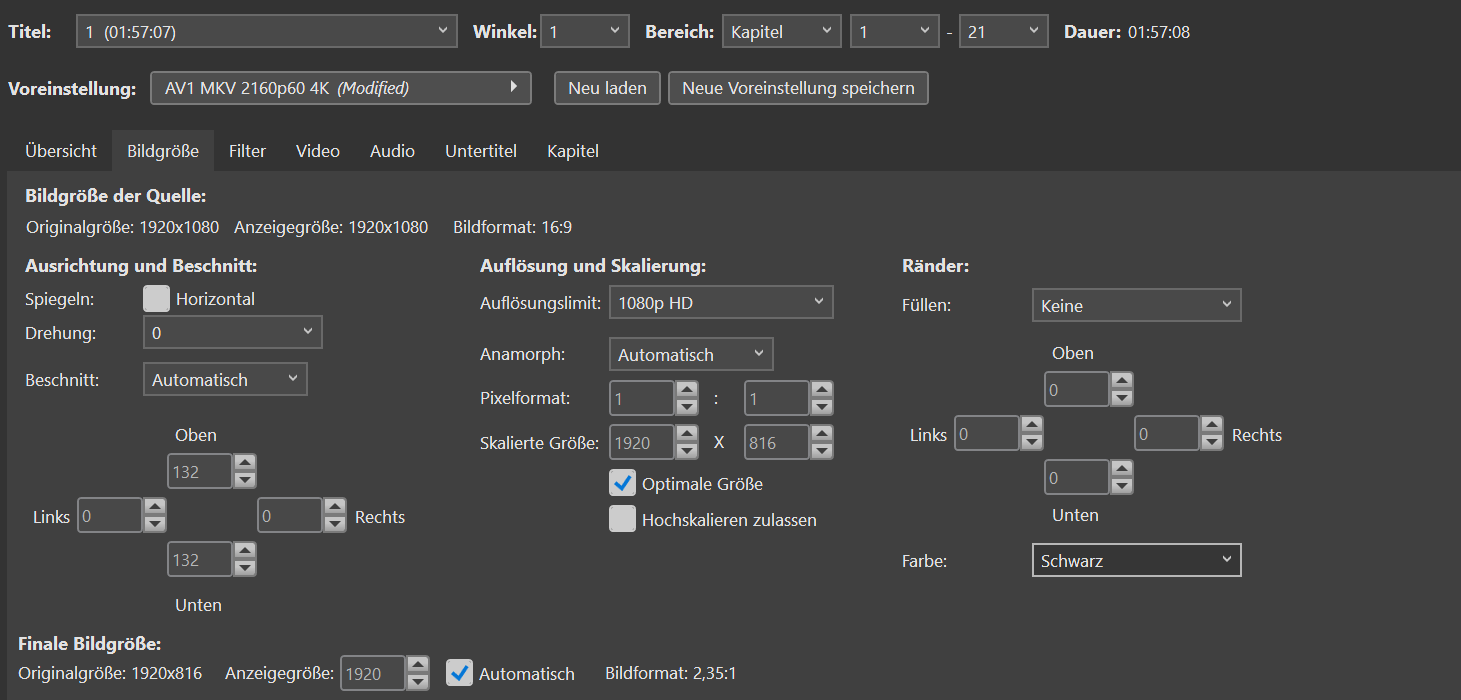Increase the Oben crop value with up arrow
Image resolution: width=1461 pixels, height=700 pixels.
pyautogui.click(x=245, y=463)
